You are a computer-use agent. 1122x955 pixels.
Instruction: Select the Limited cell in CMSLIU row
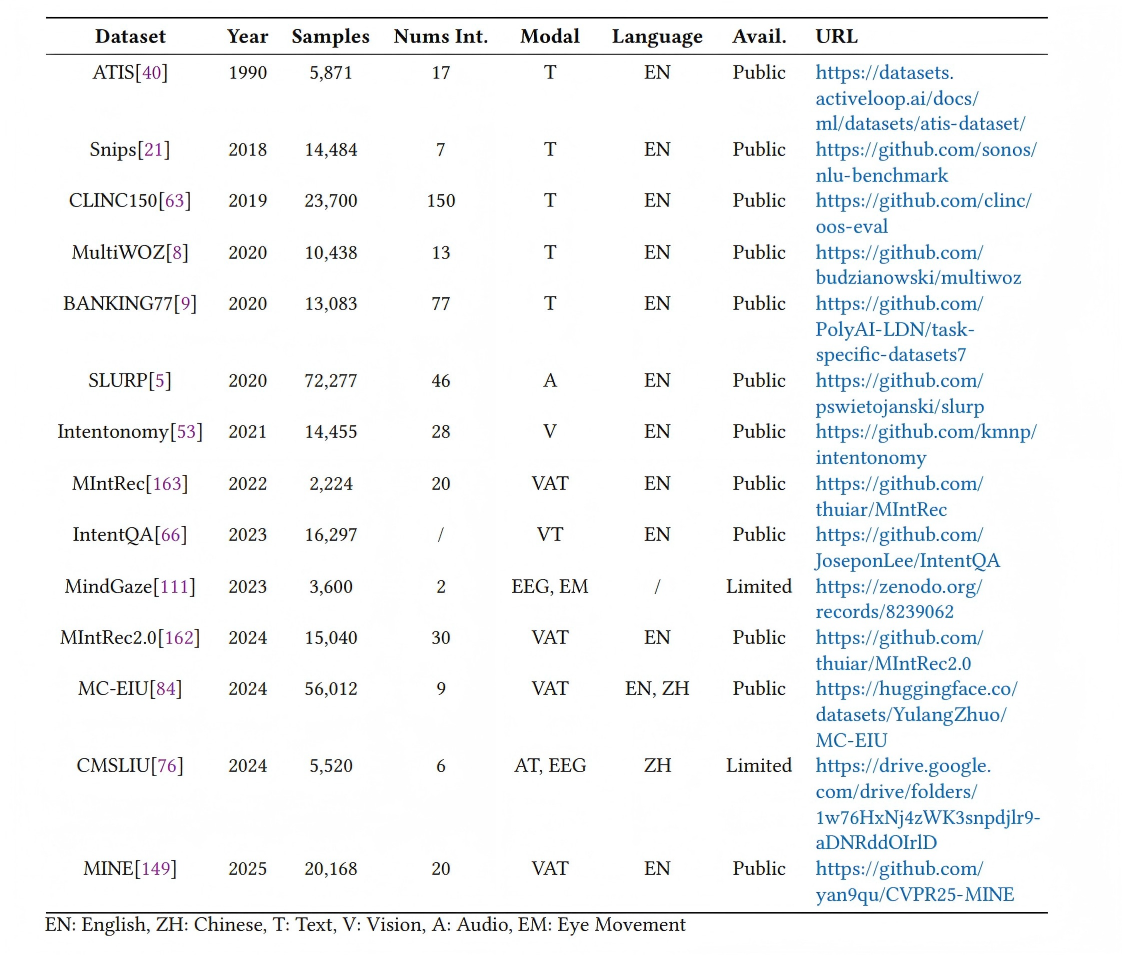pyautogui.click(x=759, y=766)
